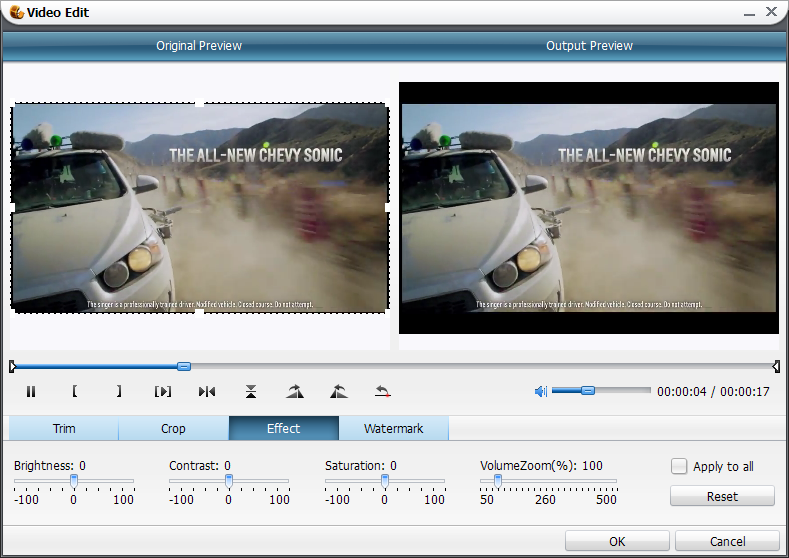789x558 pixels.
Task: Click the Cancel button
Action: point(727,541)
